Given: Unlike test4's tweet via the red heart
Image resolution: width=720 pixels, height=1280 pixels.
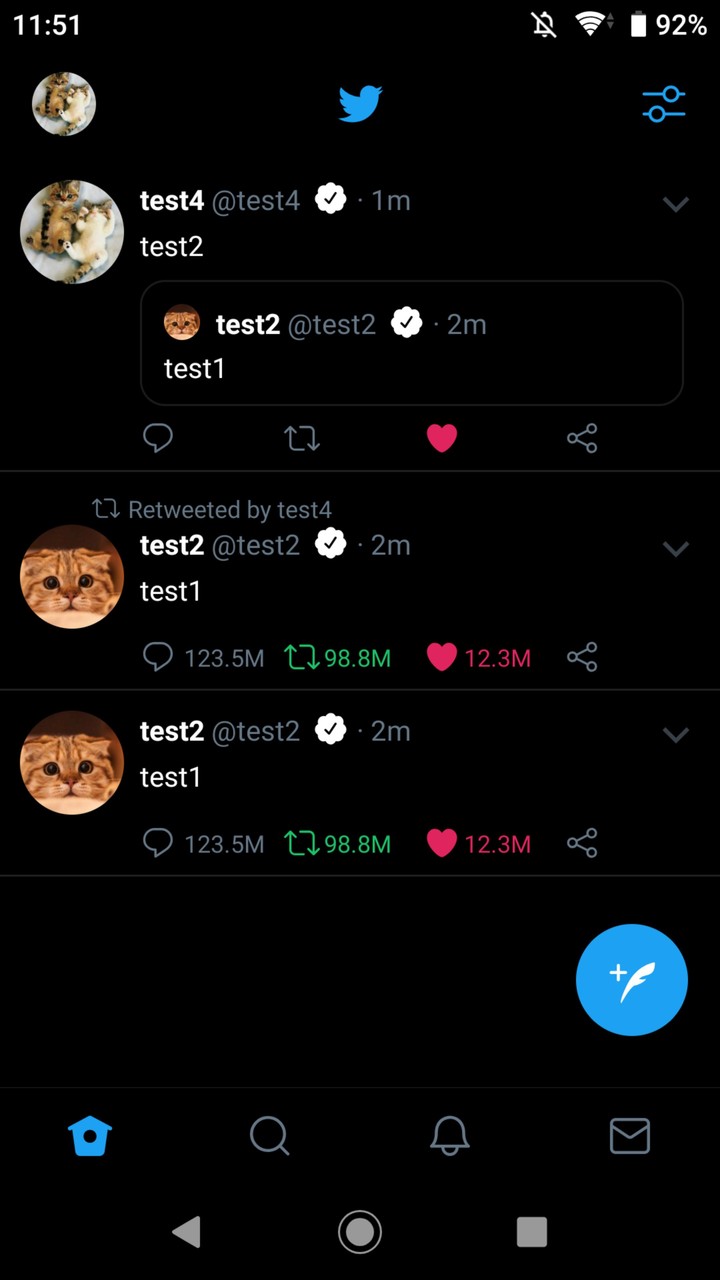Looking at the screenshot, I should tap(442, 438).
